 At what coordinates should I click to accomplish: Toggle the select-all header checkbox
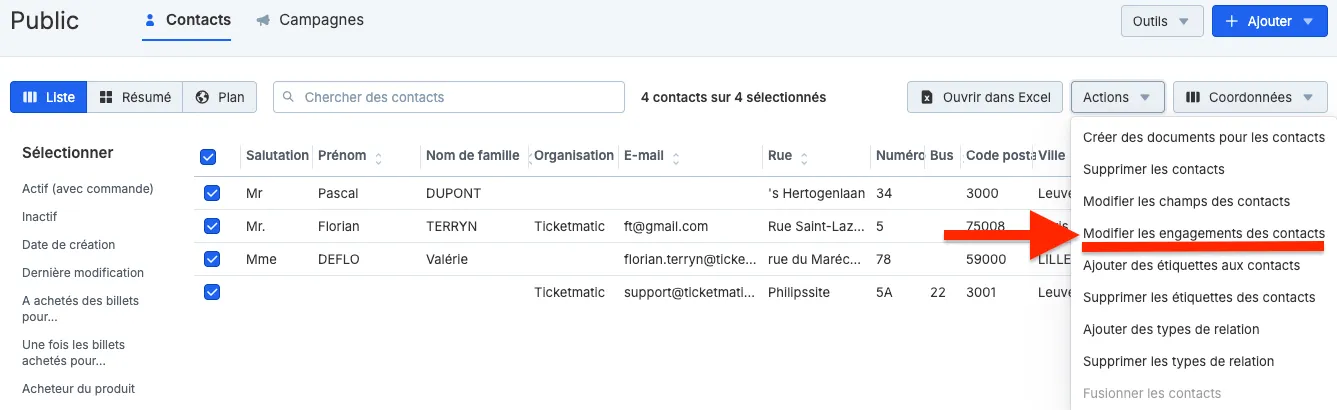tap(208, 156)
